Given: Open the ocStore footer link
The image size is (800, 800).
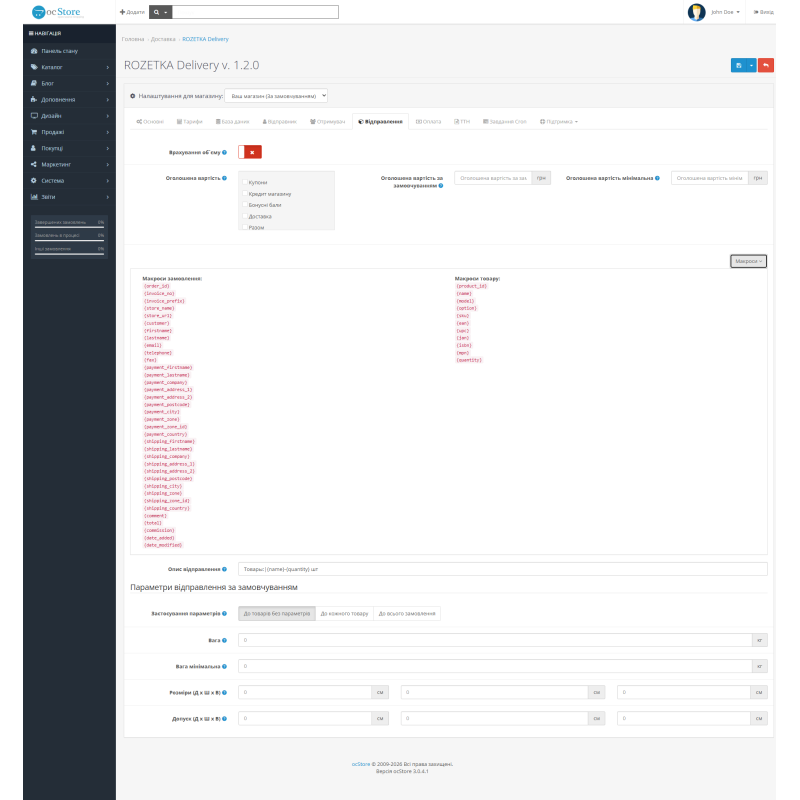Looking at the screenshot, I should (x=361, y=764).
